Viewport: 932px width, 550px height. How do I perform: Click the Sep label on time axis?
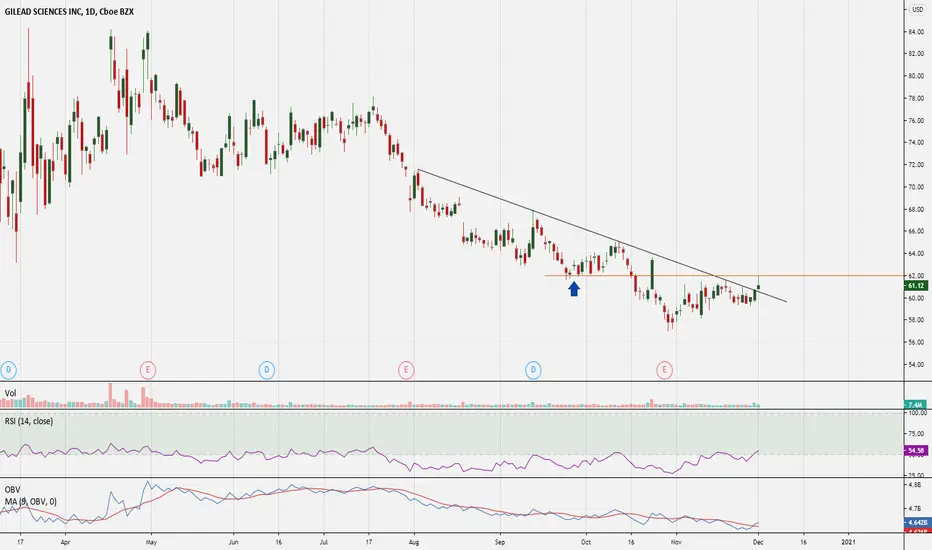(500, 542)
